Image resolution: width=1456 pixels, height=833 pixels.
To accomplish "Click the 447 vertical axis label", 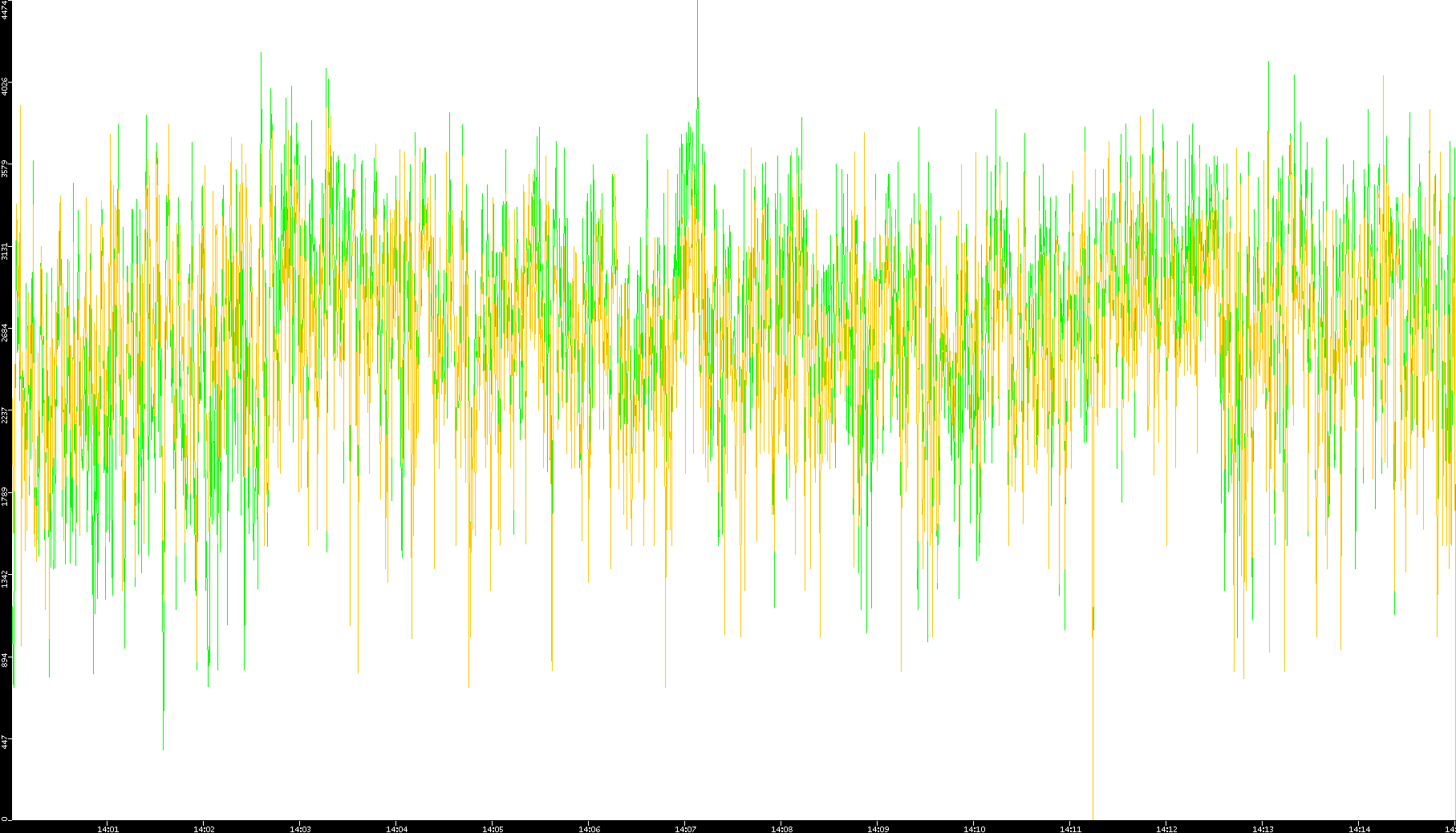I will 5,742.
